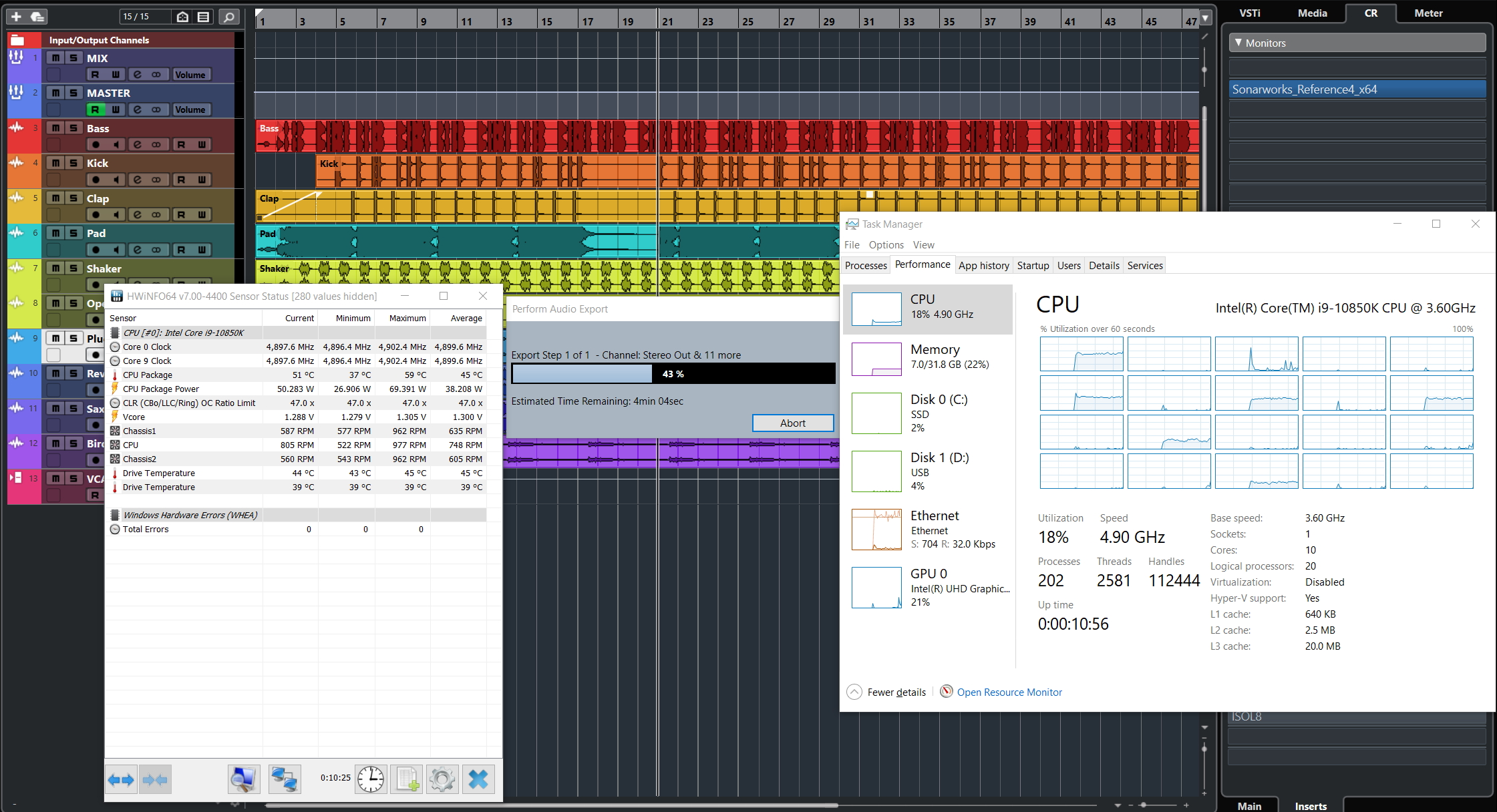The image size is (1497, 812).
Task: Click HWiNFO expand arrows icon
Action: pyautogui.click(x=121, y=779)
